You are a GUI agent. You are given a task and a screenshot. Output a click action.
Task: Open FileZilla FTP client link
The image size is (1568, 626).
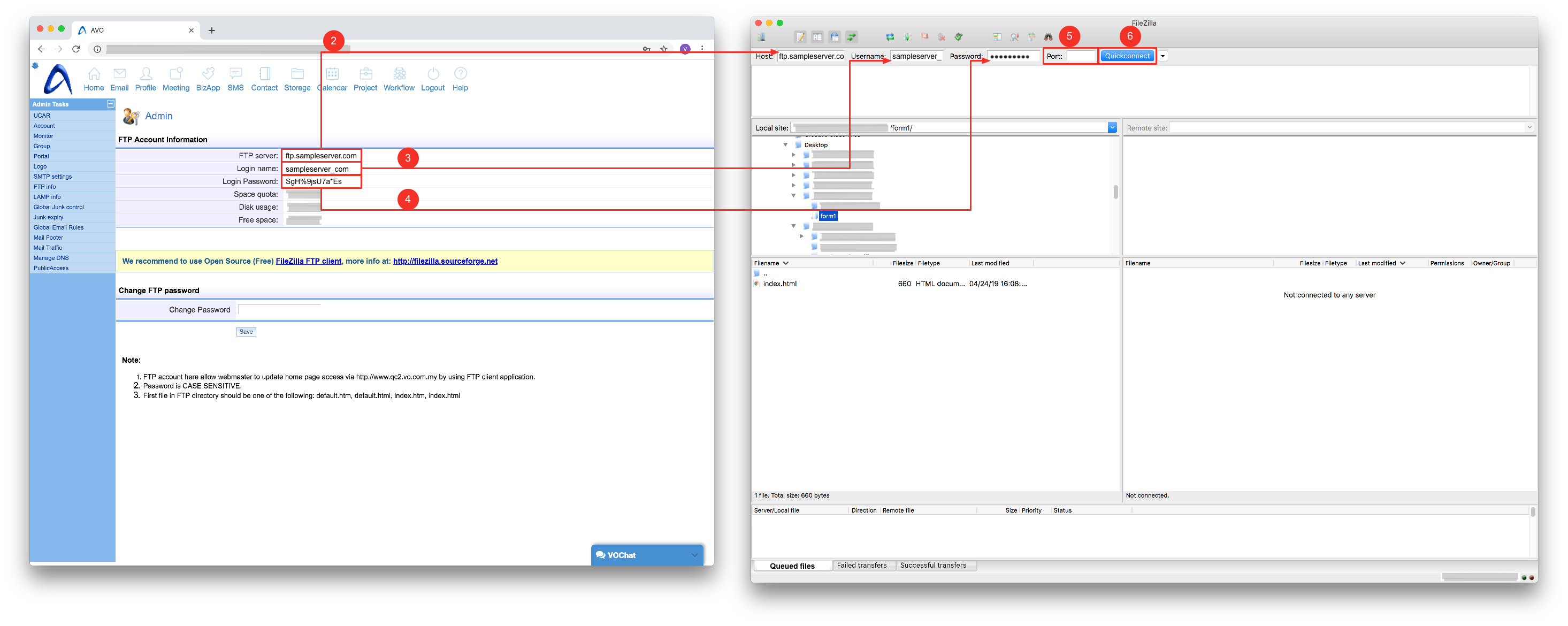coord(308,261)
